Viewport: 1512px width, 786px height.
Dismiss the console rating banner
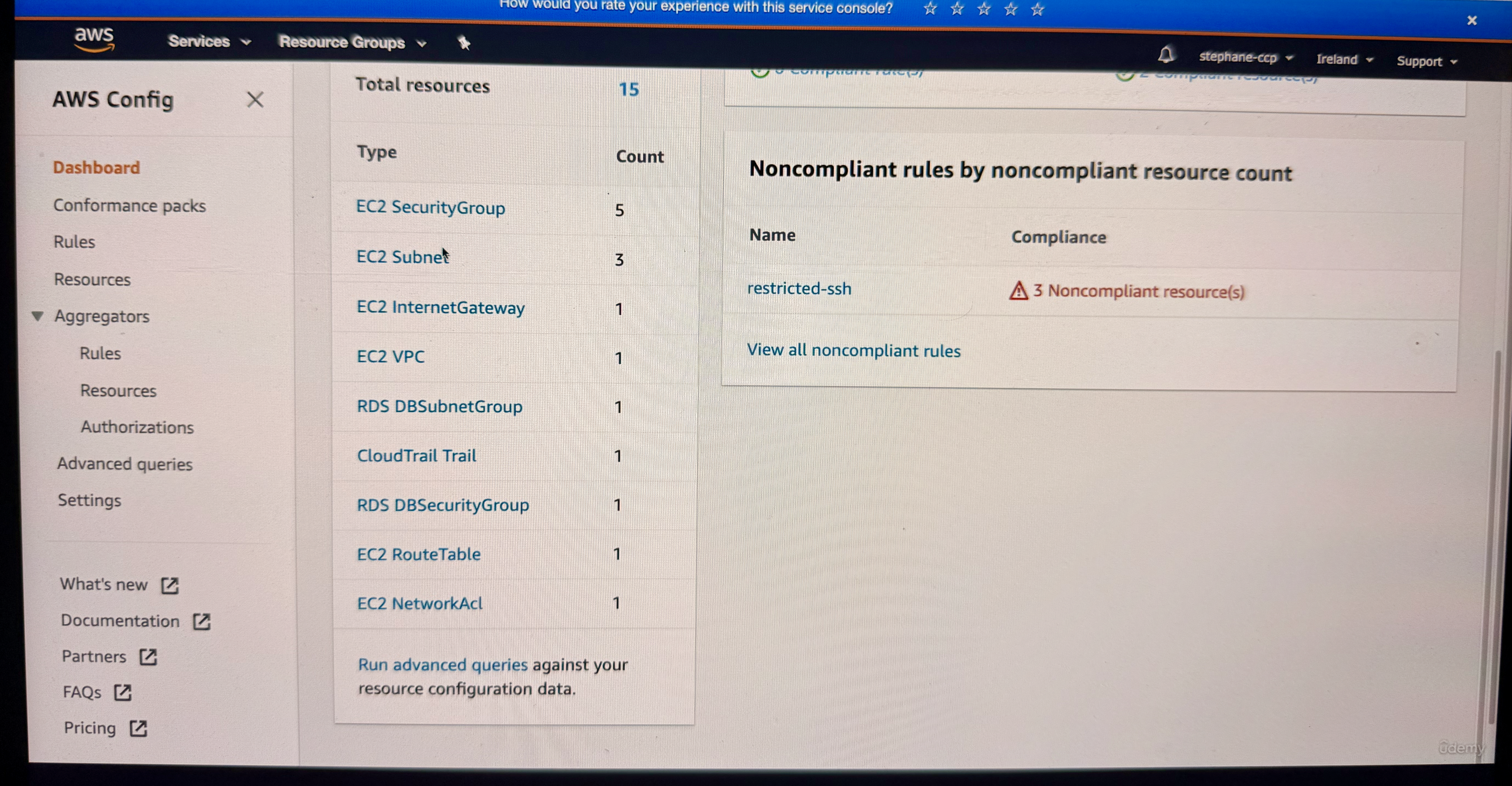[1471, 21]
